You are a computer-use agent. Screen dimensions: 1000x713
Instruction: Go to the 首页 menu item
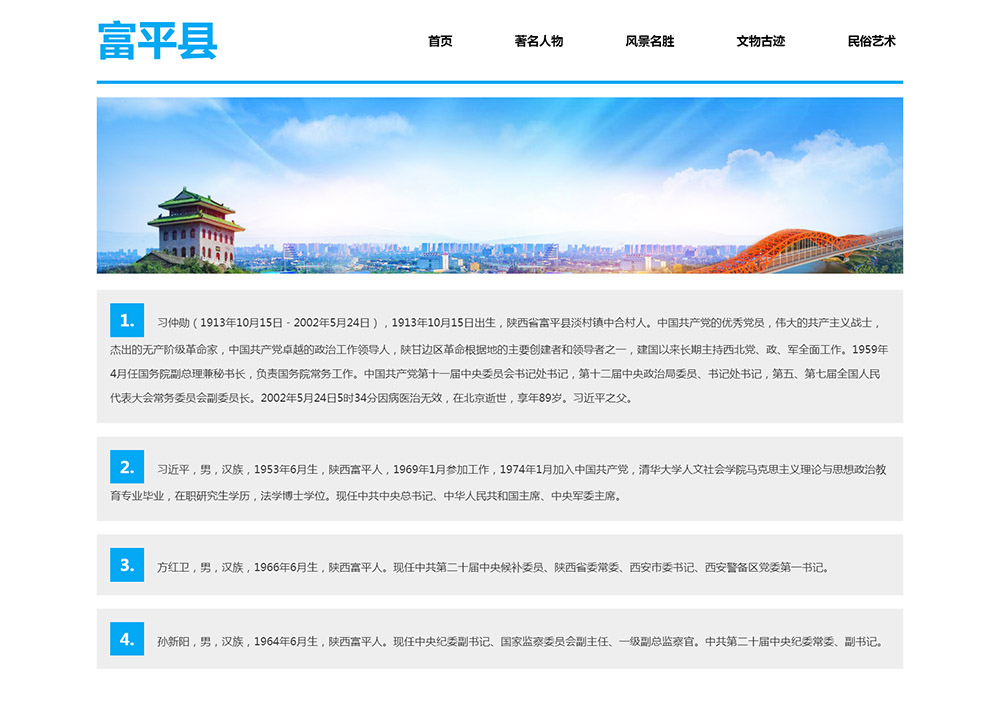click(440, 41)
